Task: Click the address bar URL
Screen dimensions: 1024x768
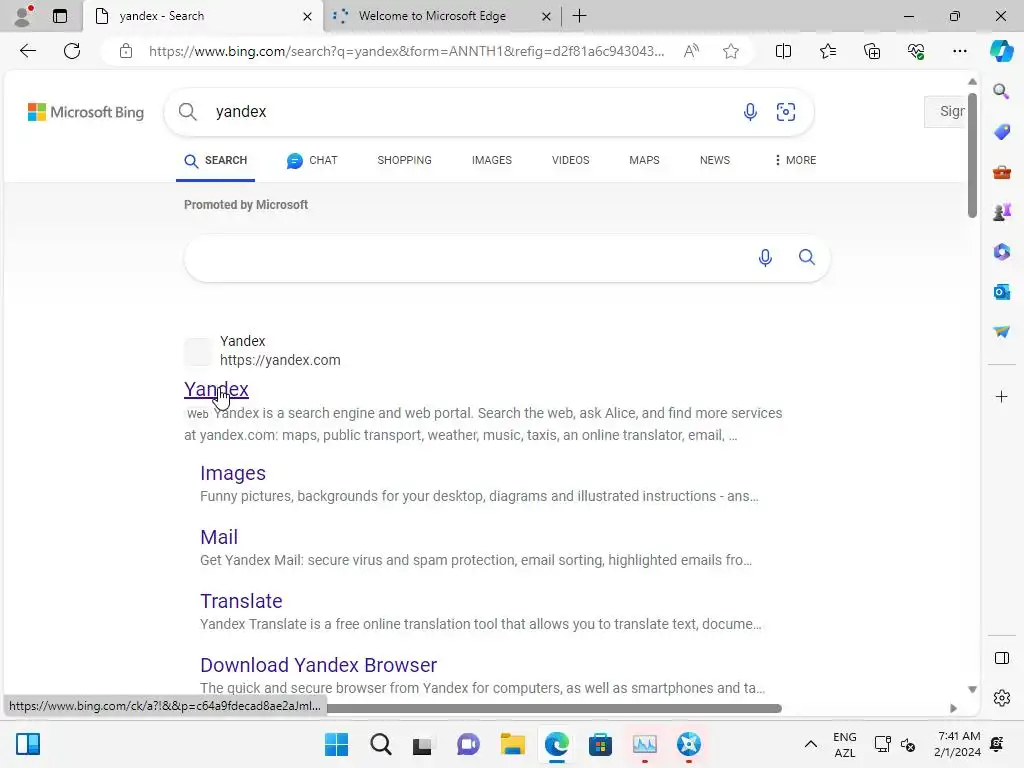Action: click(406, 52)
